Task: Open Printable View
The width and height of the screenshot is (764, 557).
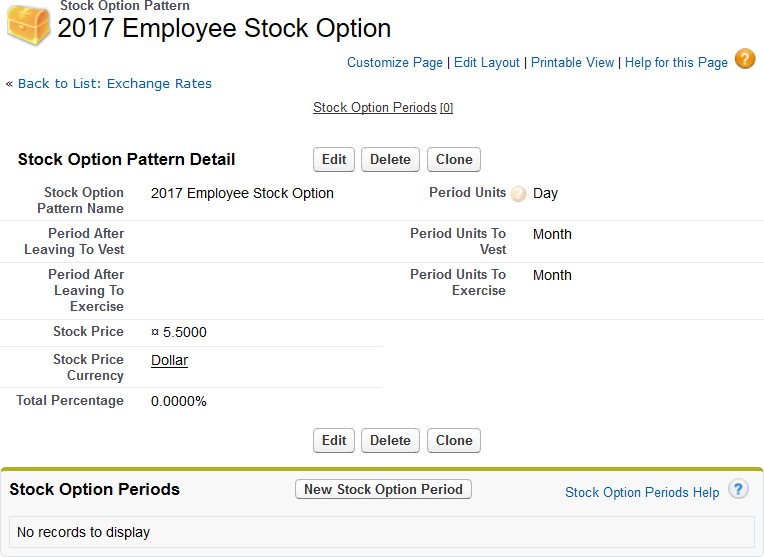Action: pyautogui.click(x=572, y=62)
